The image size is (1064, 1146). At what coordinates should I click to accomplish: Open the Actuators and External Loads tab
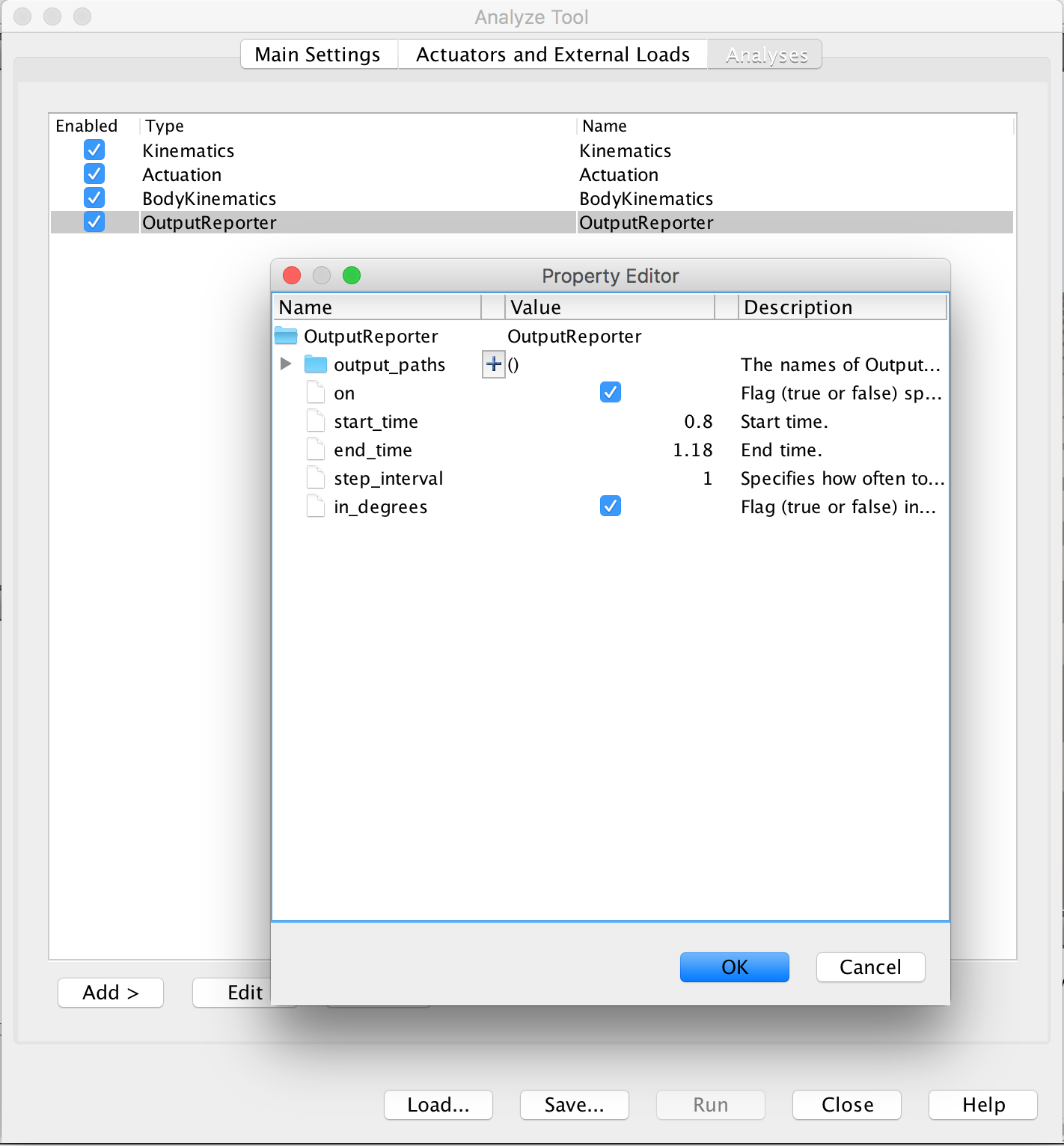point(553,54)
